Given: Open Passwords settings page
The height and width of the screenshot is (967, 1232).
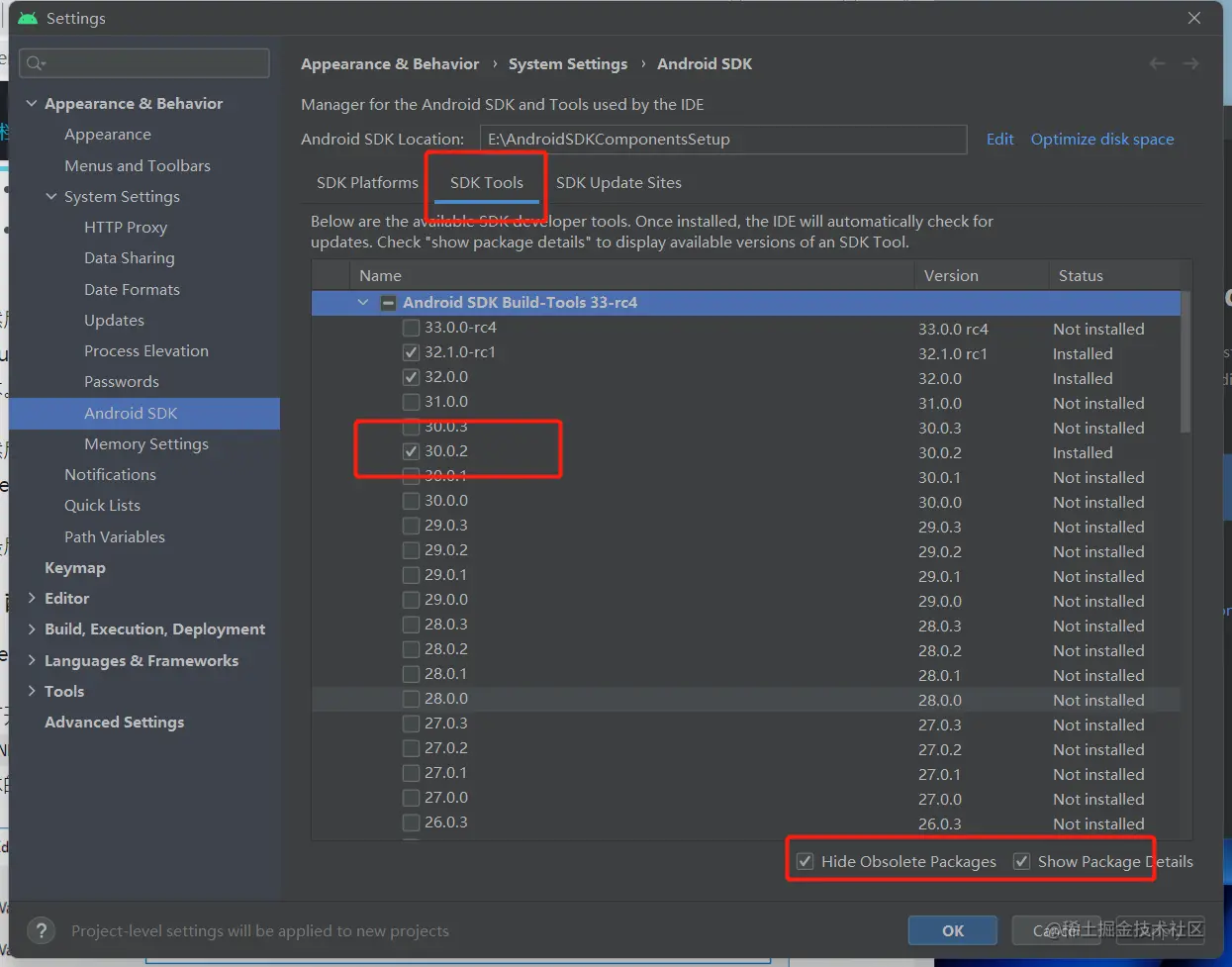Looking at the screenshot, I should pyautogui.click(x=122, y=381).
